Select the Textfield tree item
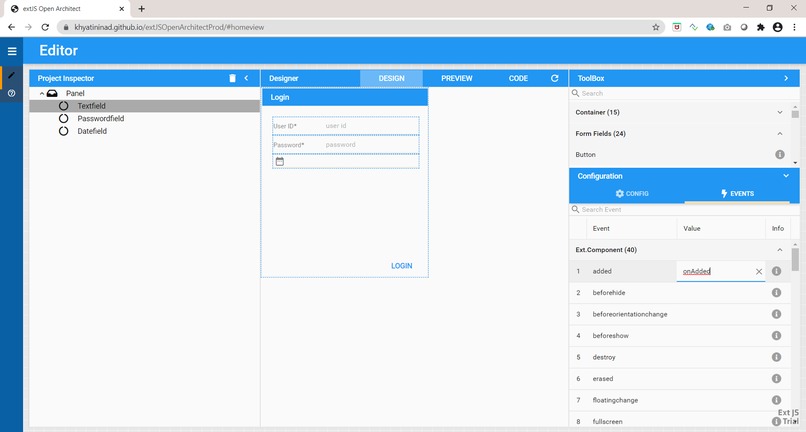The image size is (806, 432). pyautogui.click(x=144, y=106)
